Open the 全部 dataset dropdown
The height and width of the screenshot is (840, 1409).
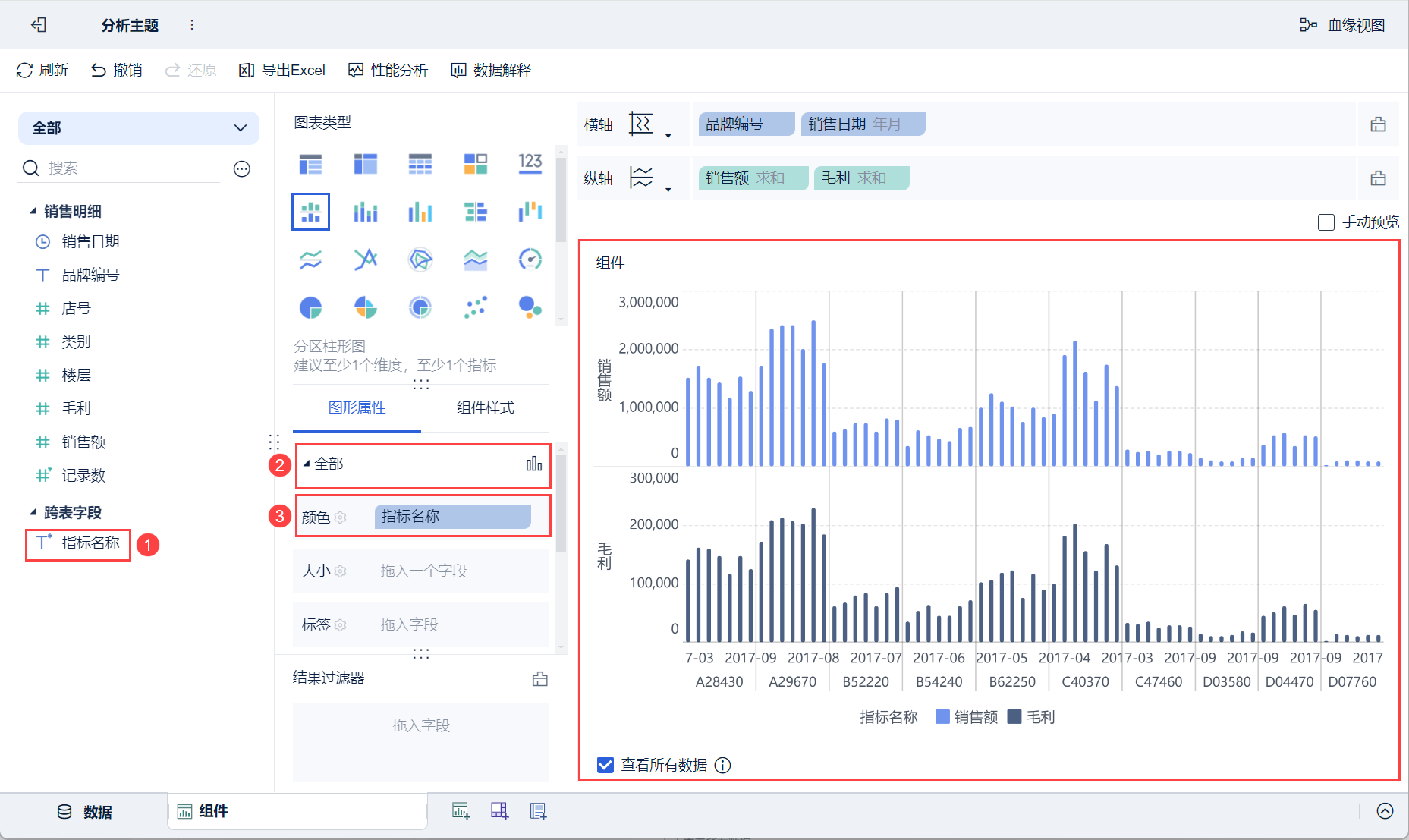tap(139, 128)
